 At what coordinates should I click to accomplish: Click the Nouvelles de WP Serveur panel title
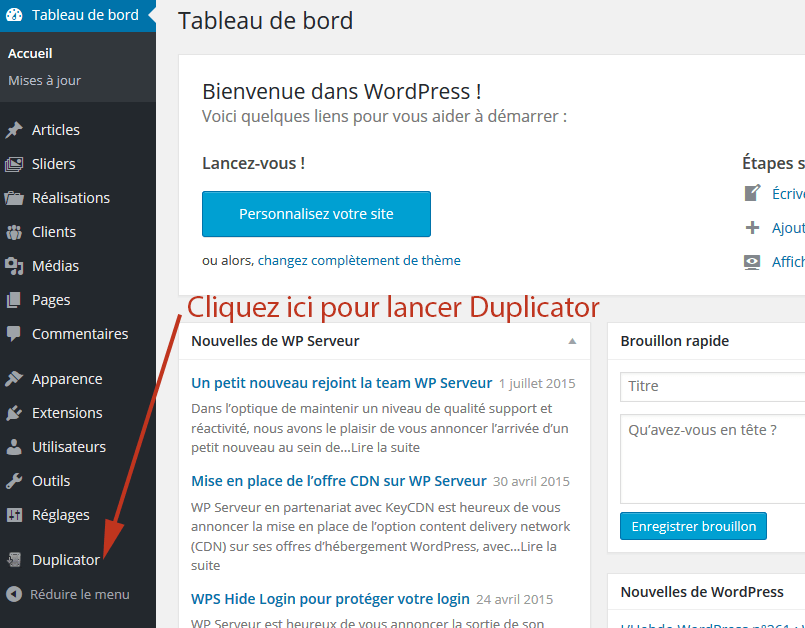click(x=275, y=341)
